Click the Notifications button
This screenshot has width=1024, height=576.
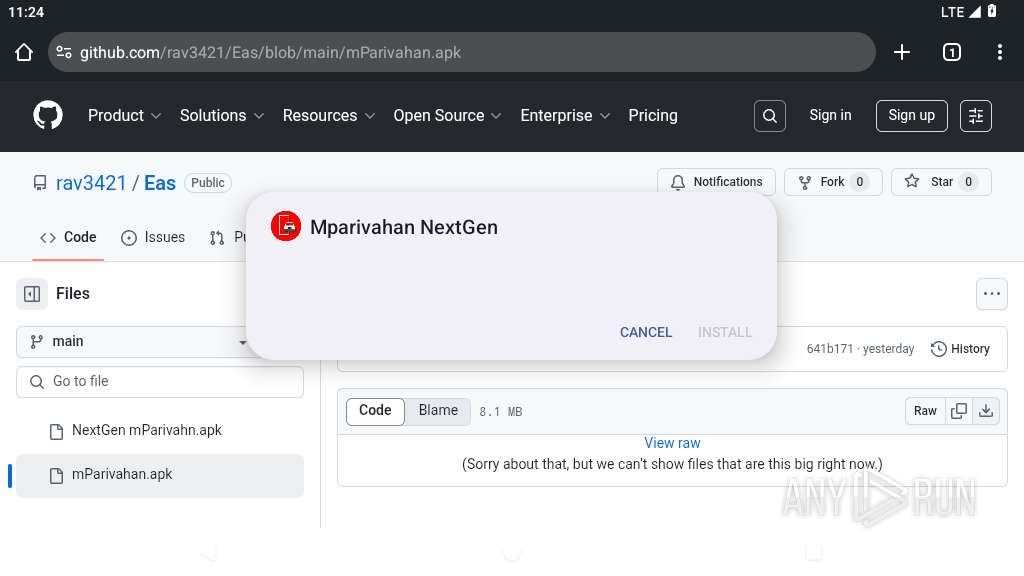(x=716, y=182)
